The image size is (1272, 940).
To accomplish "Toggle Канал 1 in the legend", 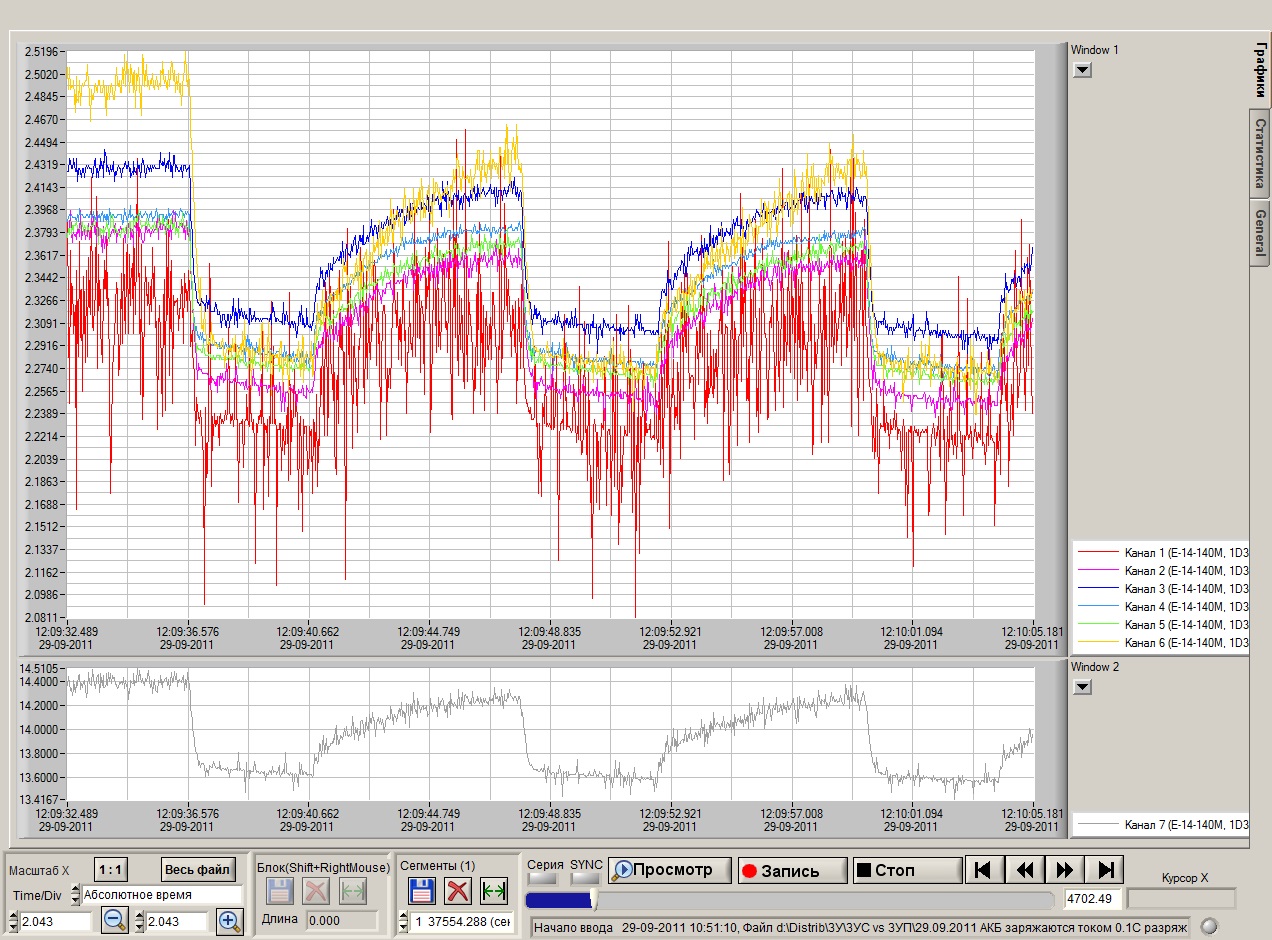I will coord(1160,553).
